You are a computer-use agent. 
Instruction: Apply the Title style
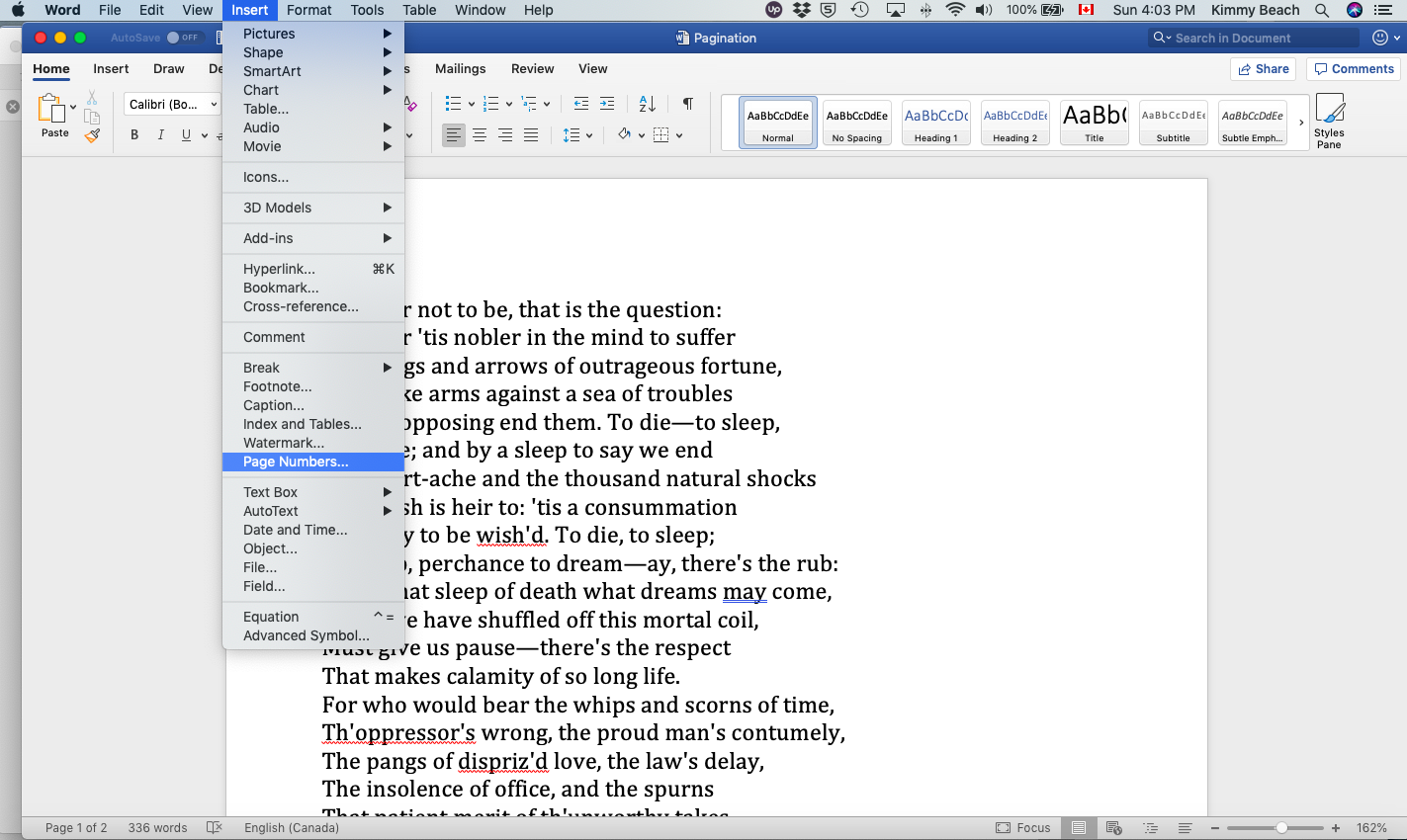coord(1094,123)
